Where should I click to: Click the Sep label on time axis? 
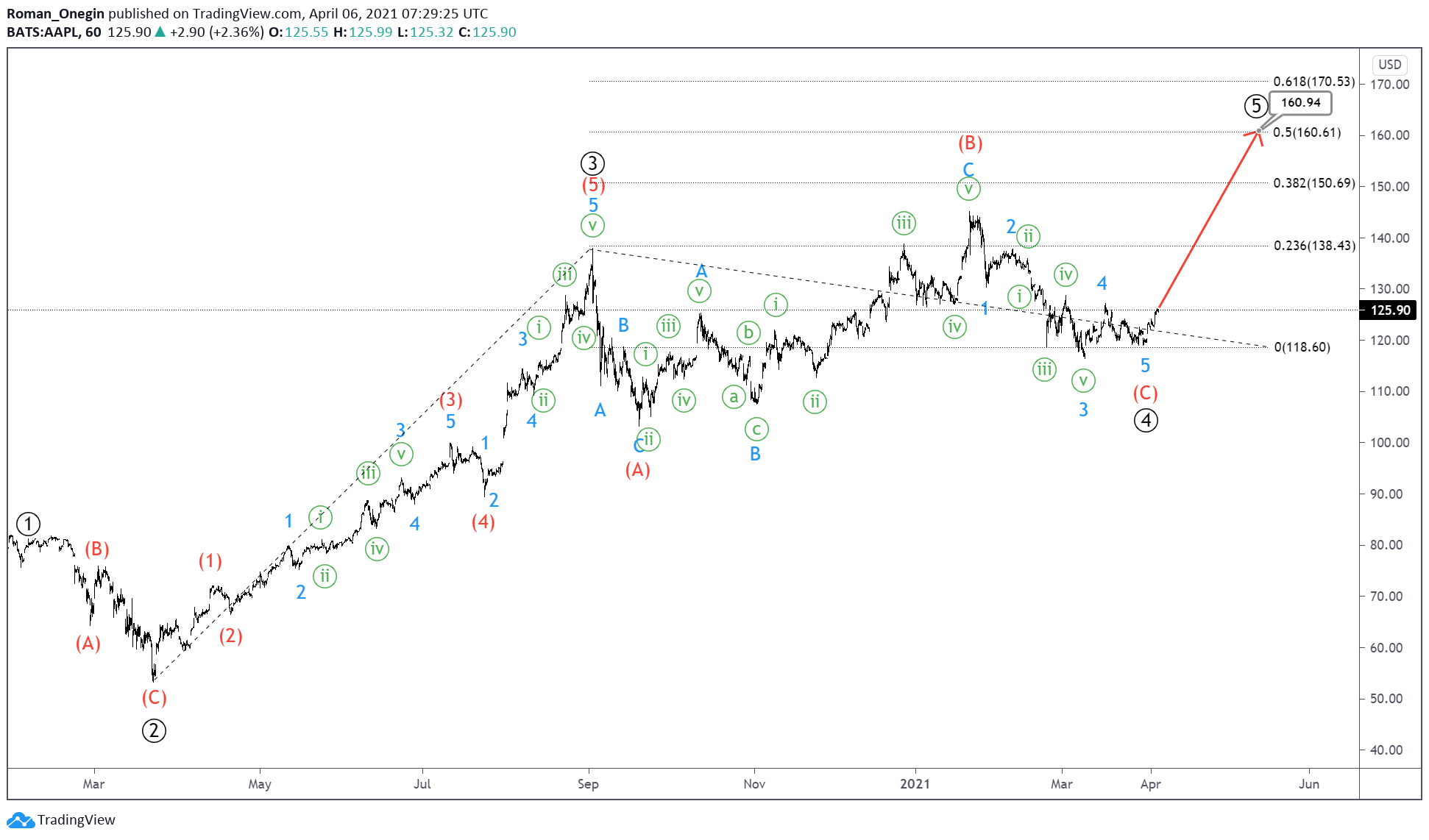coord(588,784)
